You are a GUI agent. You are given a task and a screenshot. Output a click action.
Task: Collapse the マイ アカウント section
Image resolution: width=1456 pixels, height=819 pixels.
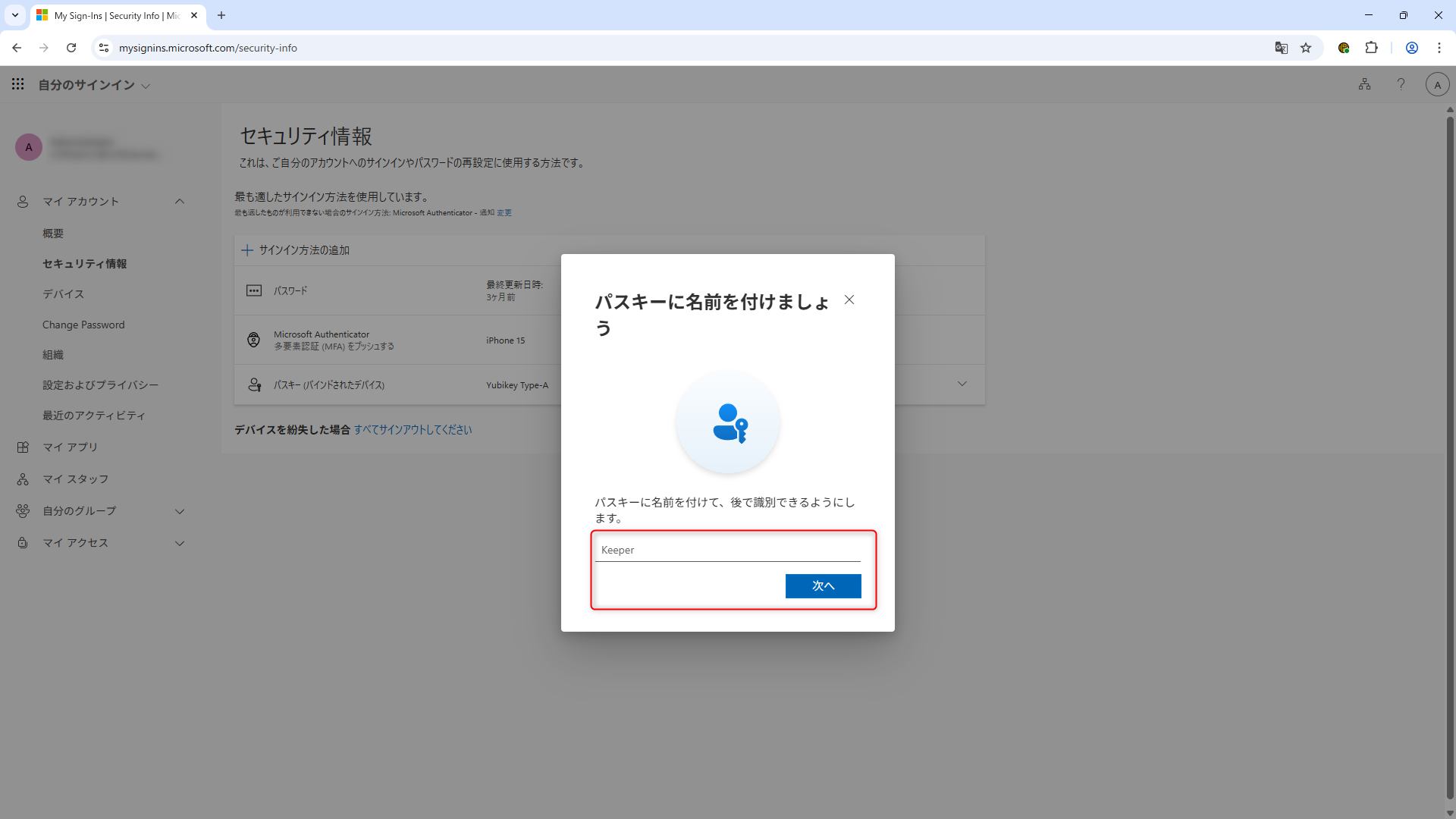[180, 202]
